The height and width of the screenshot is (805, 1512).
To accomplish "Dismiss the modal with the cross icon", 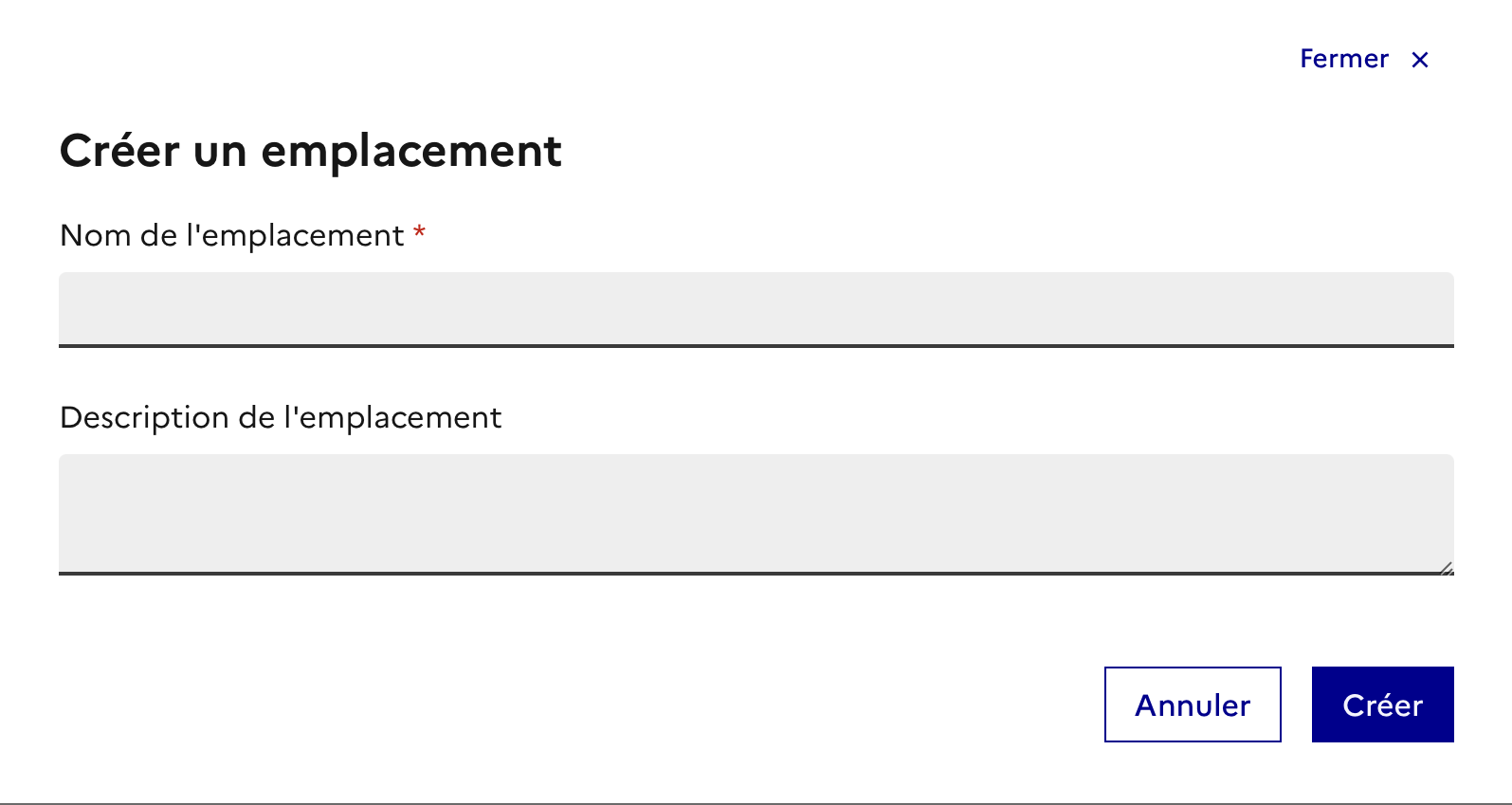I will click(1420, 60).
